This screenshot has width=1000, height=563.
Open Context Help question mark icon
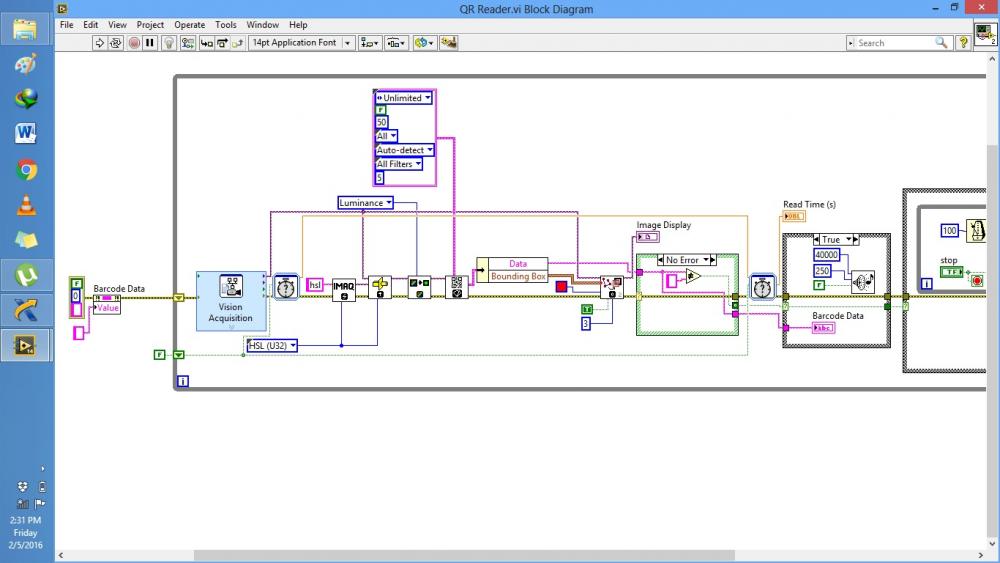964,43
